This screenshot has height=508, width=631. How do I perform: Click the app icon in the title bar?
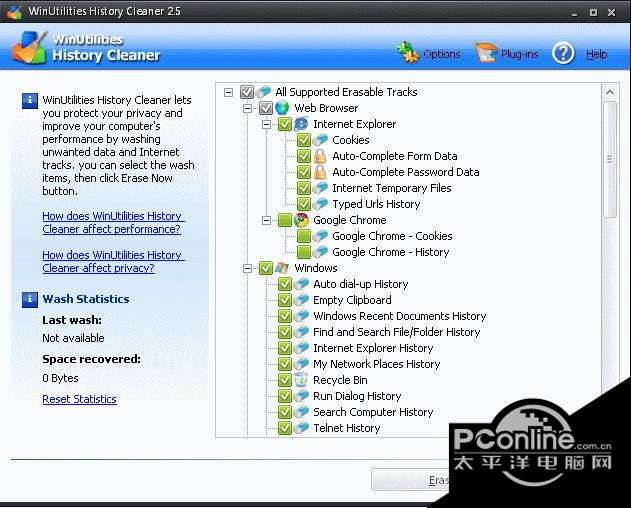[x=14, y=12]
